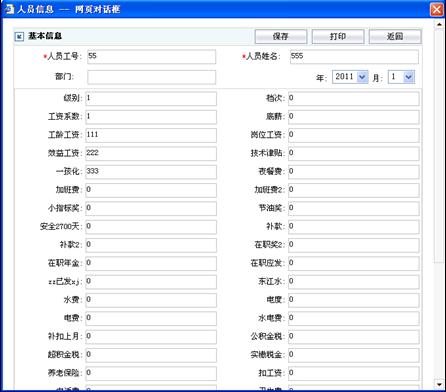Open the 年 dropdown showing 2011

[x=350, y=77]
